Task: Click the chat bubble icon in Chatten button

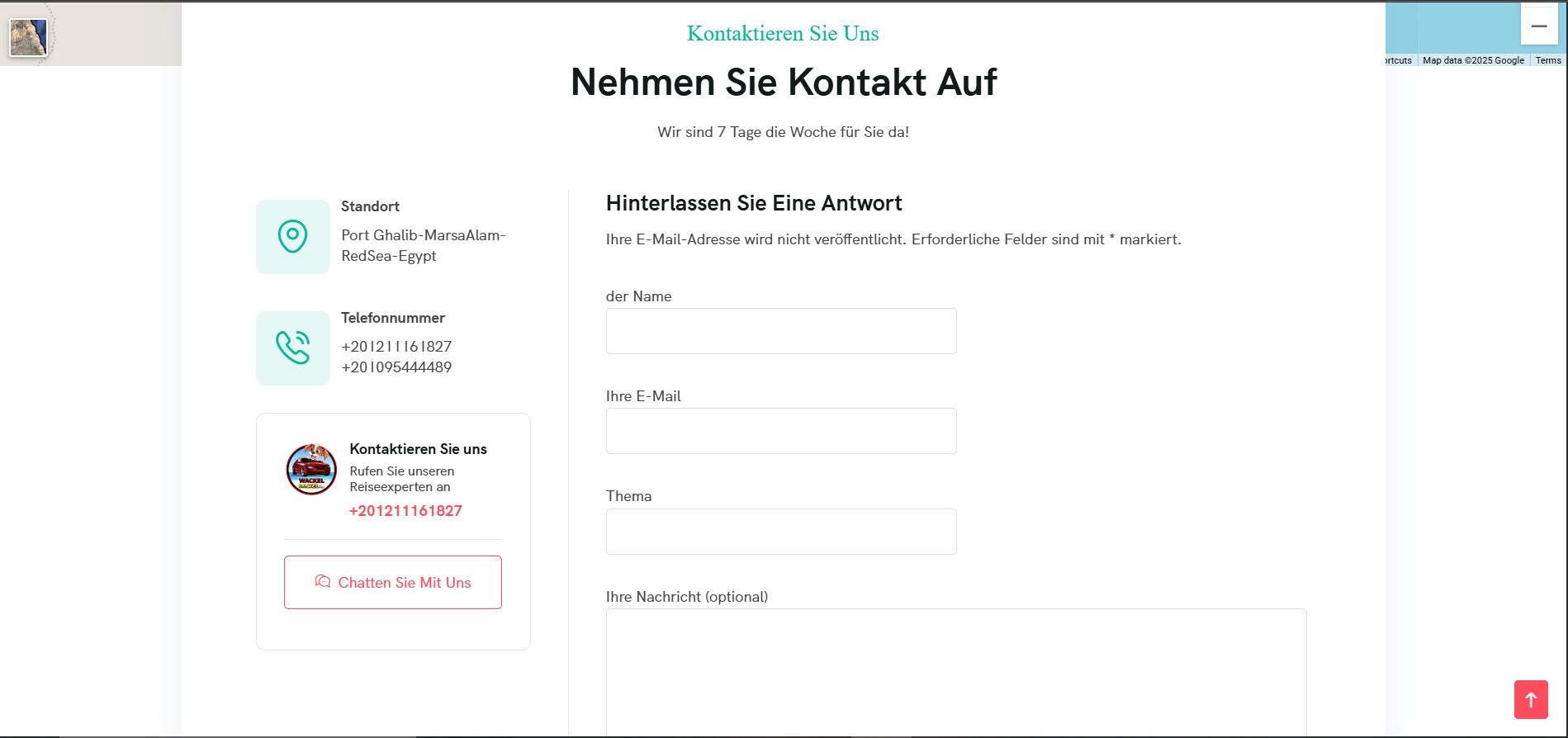Action: click(x=323, y=582)
